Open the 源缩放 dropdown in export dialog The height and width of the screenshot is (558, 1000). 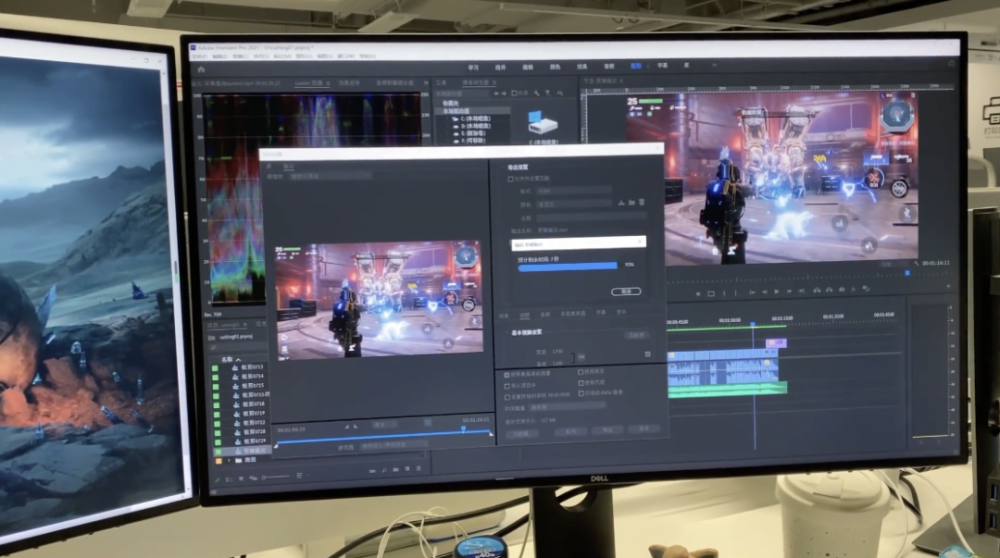pos(332,176)
